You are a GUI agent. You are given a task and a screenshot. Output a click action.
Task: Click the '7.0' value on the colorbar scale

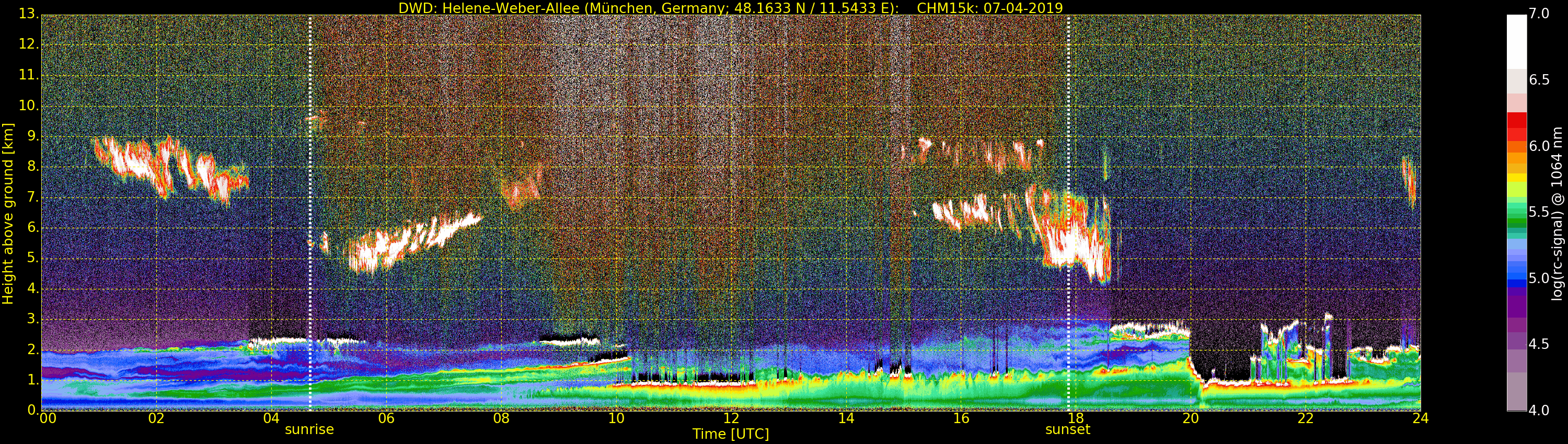pos(1539,14)
